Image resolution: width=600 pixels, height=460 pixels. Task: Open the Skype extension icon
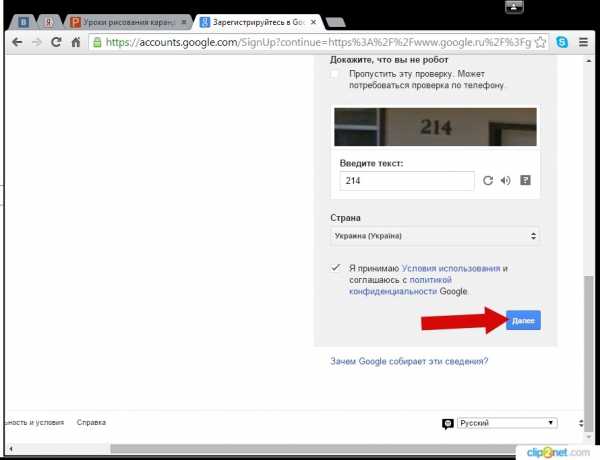click(x=562, y=42)
